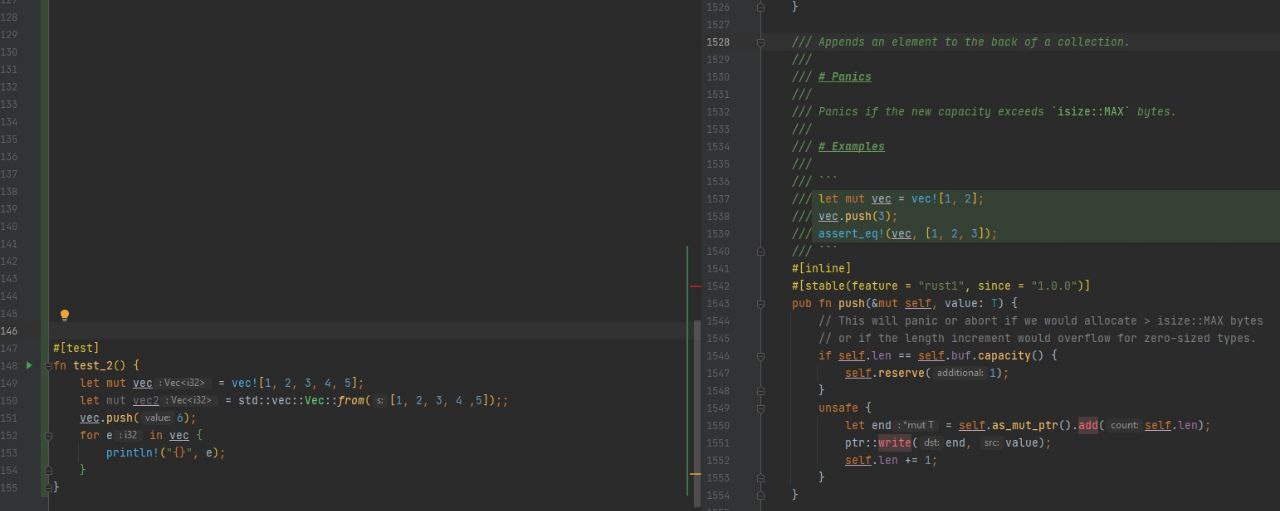The image size is (1280, 511).
Task: Click fold end marker at line 1526
Action: pyautogui.click(x=761, y=7)
